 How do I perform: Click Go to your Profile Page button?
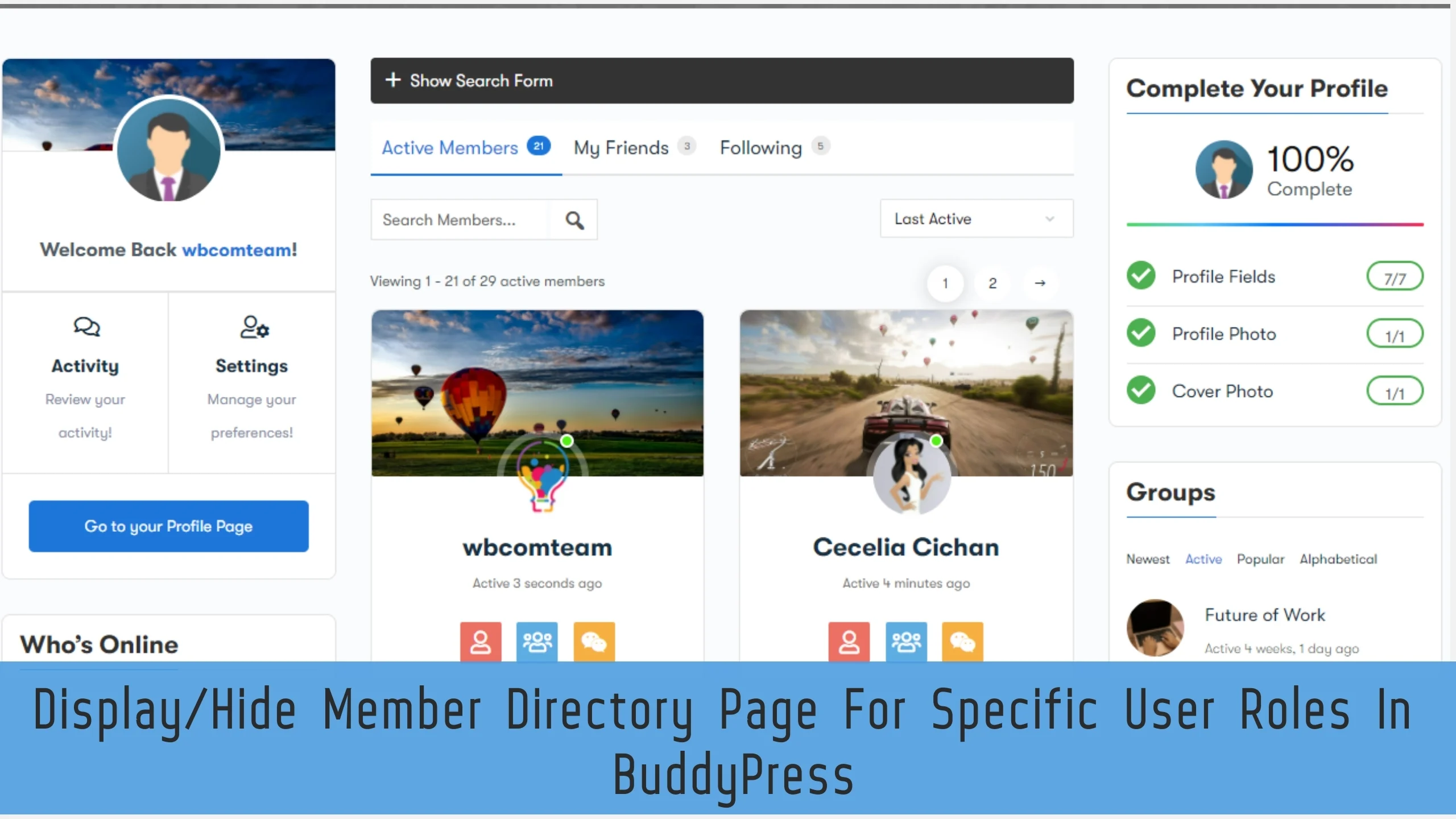168,525
